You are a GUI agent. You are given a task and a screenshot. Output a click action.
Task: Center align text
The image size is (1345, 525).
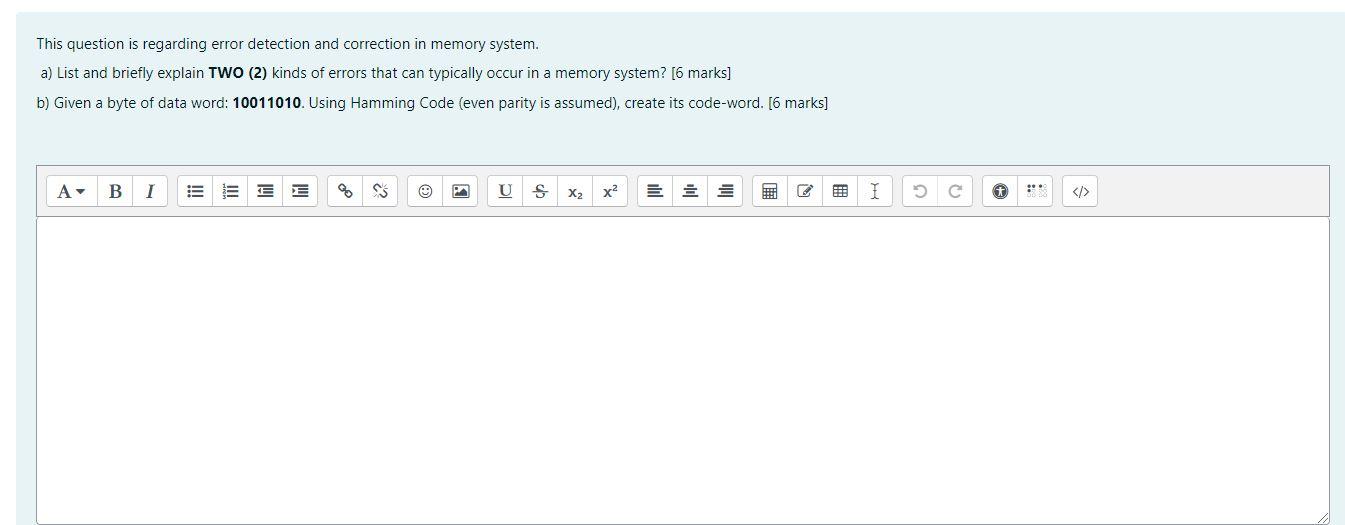(690, 191)
